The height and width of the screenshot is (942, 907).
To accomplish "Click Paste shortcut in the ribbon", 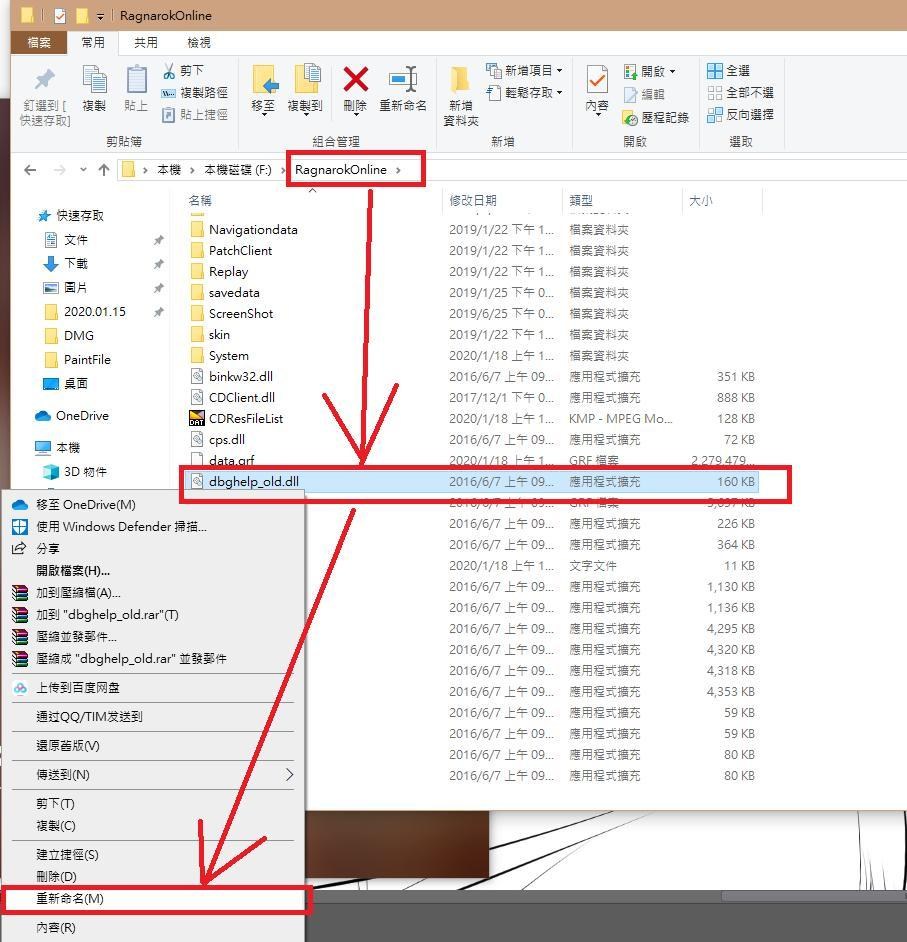I will [x=195, y=115].
